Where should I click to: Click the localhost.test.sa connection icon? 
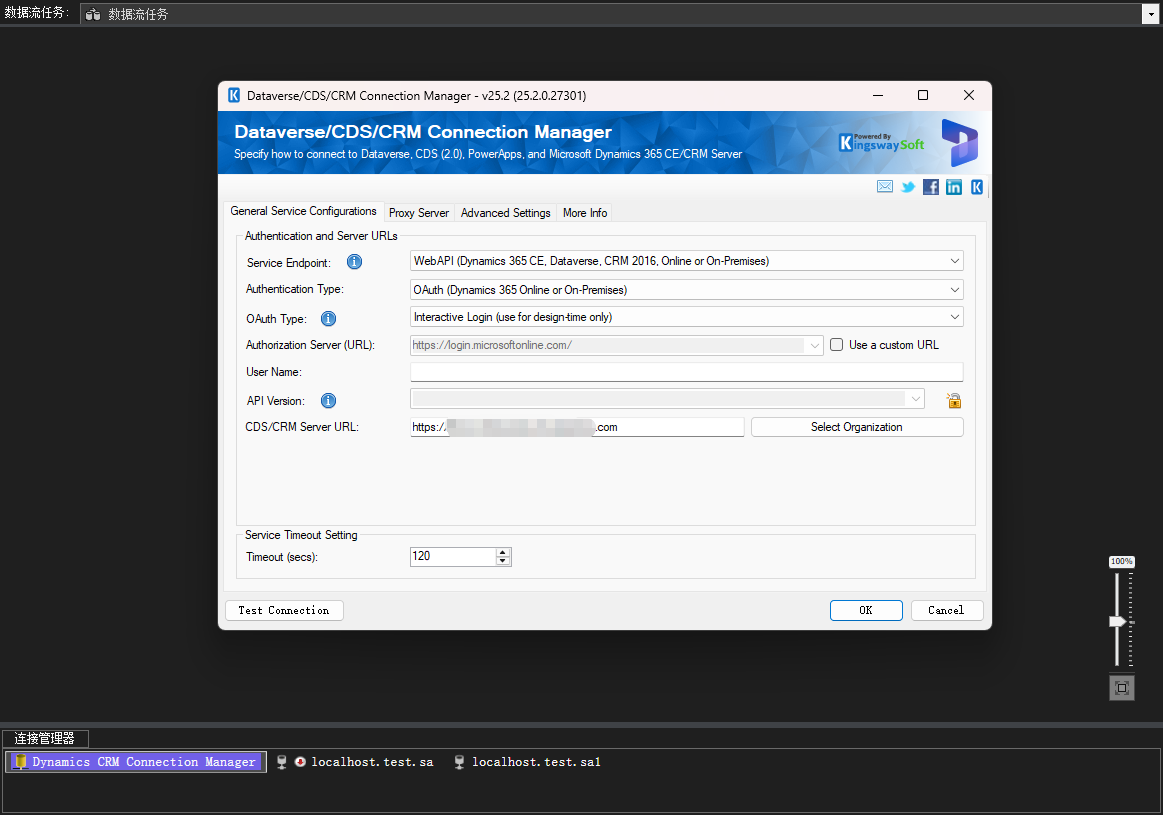point(282,762)
